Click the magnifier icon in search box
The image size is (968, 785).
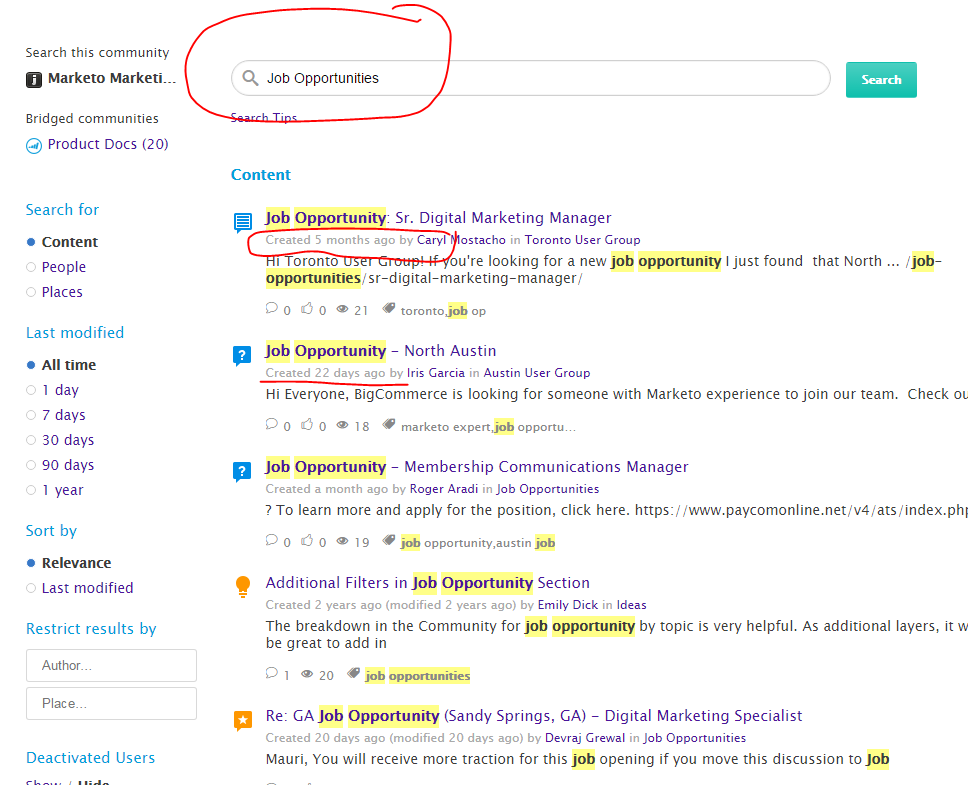250,78
